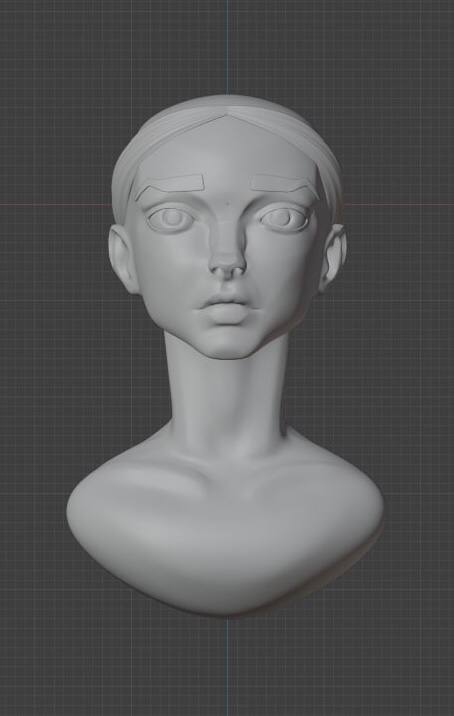Click the chest base of the bust
Screen dimensions: 454x716
[225, 525]
